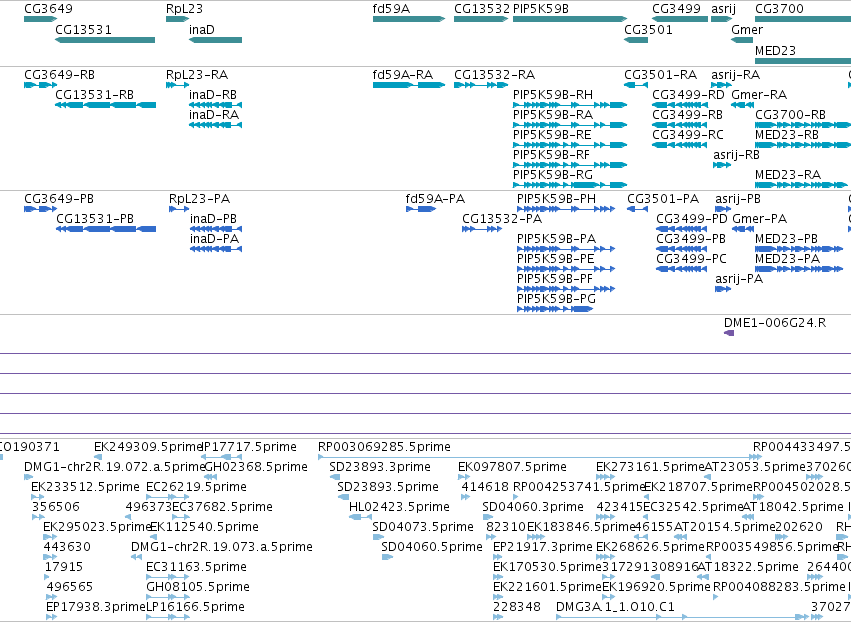Viewport: 851px width, 622px height.
Task: Click transcript inaD-RA label
Action: point(214,115)
